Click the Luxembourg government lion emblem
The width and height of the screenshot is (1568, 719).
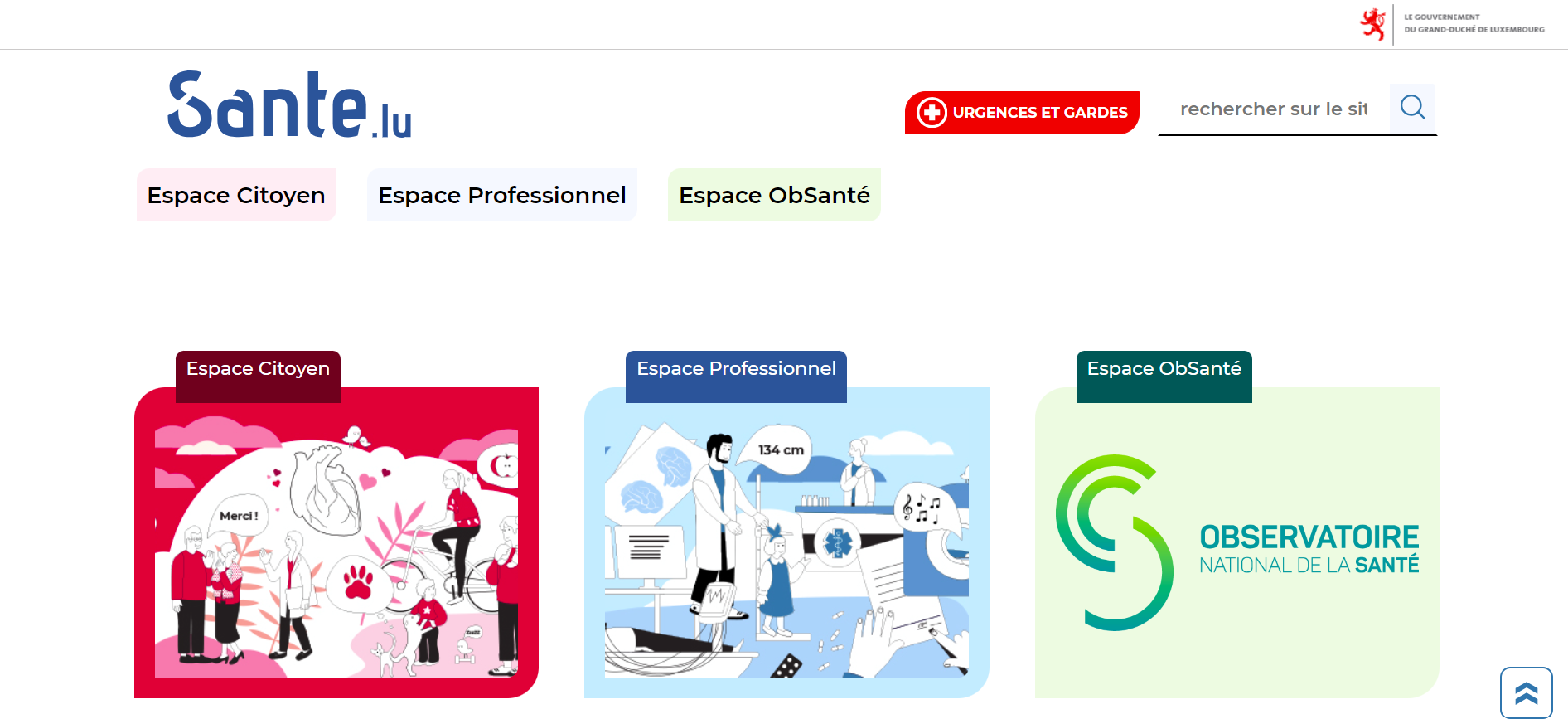[x=1373, y=24]
